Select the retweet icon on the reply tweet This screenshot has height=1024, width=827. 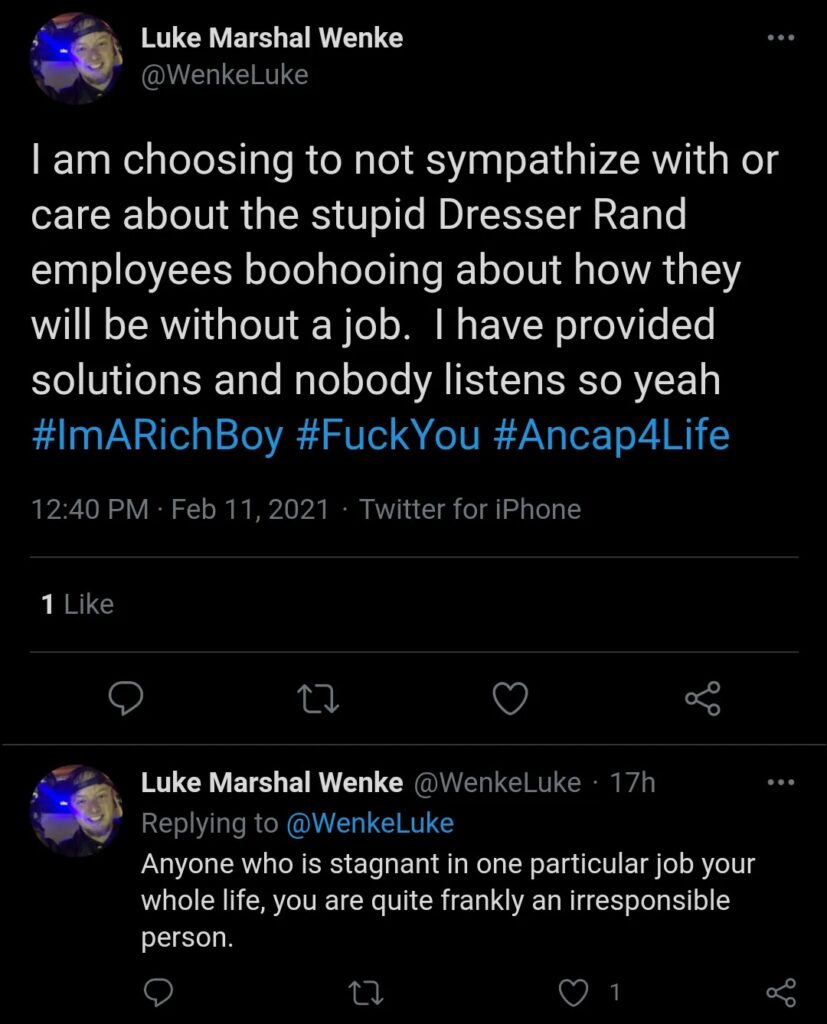tap(366, 993)
